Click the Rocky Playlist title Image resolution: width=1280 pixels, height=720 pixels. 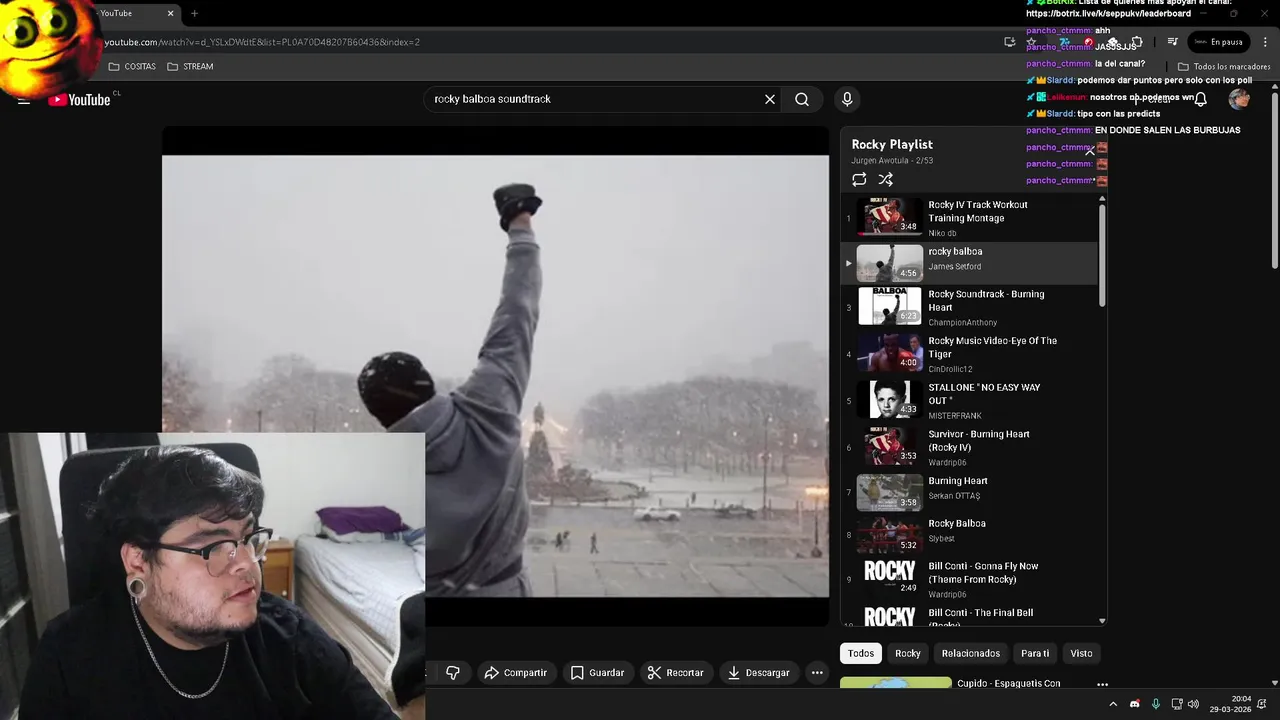pos(892,144)
